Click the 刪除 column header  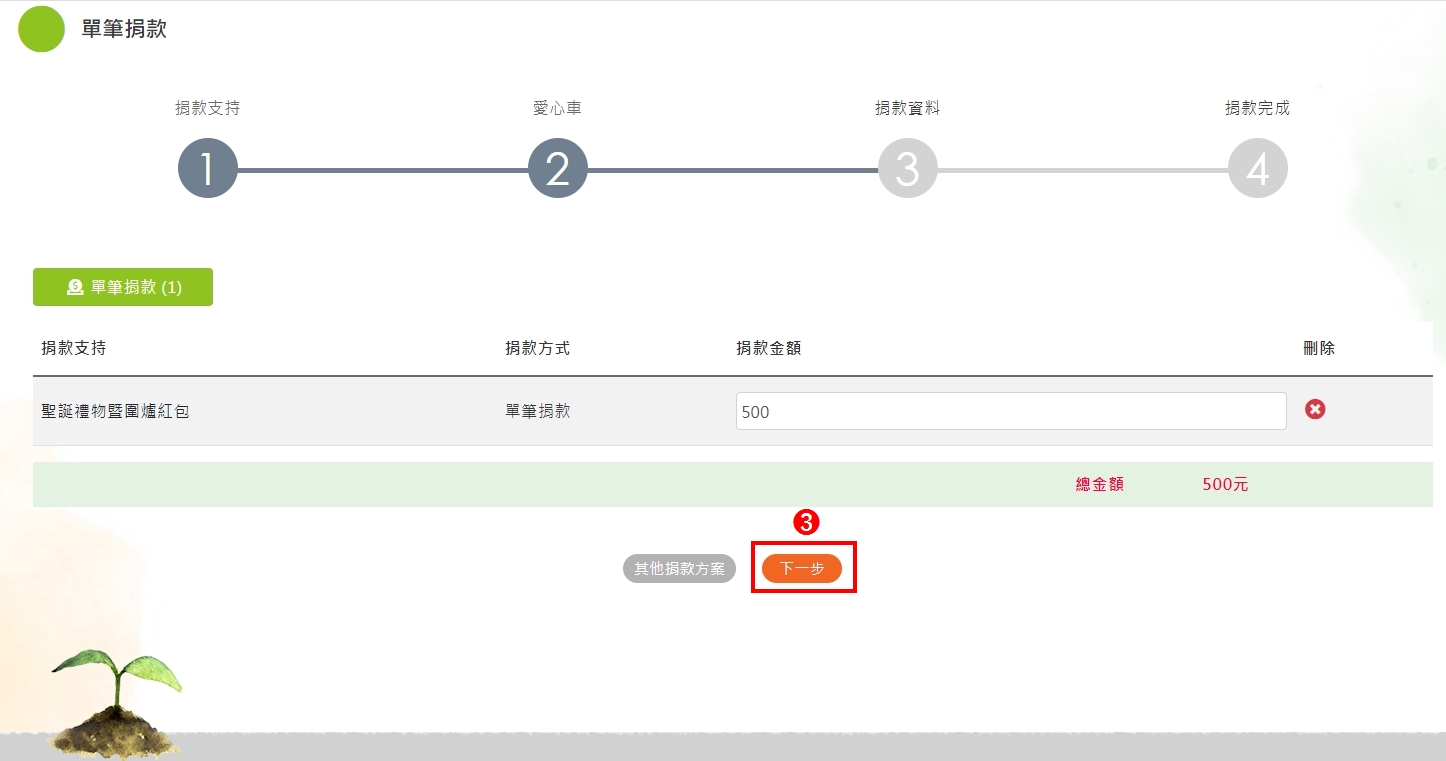(x=1319, y=348)
